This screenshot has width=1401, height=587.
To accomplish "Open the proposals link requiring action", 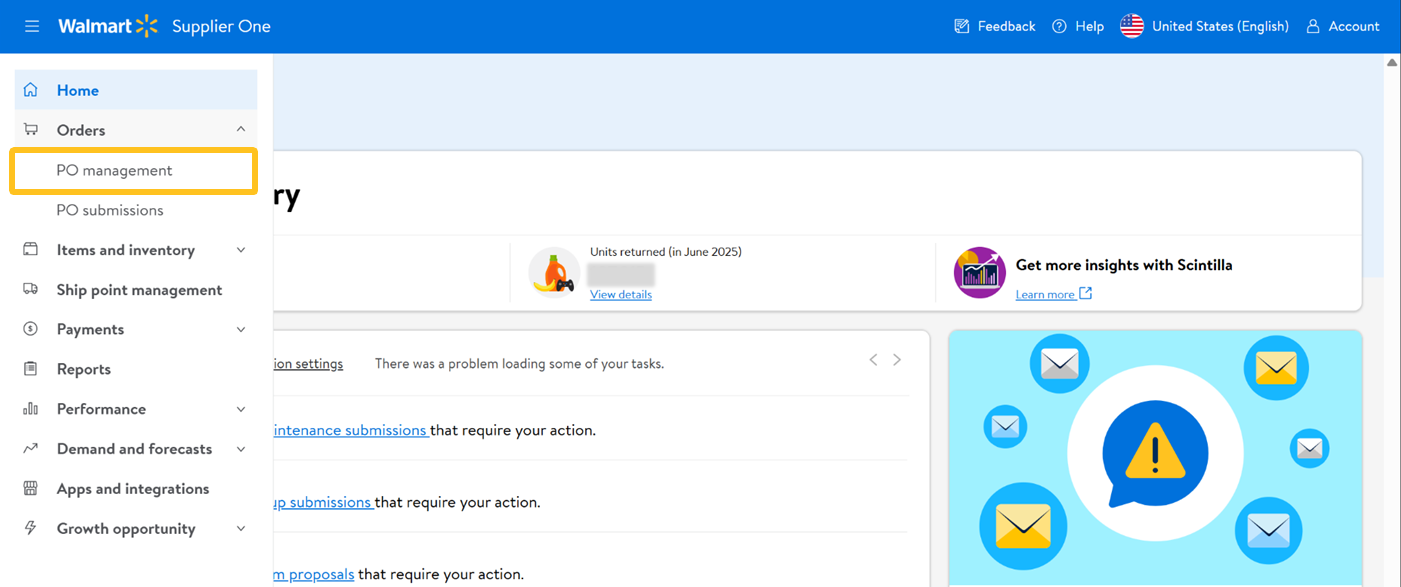I will coord(314,574).
